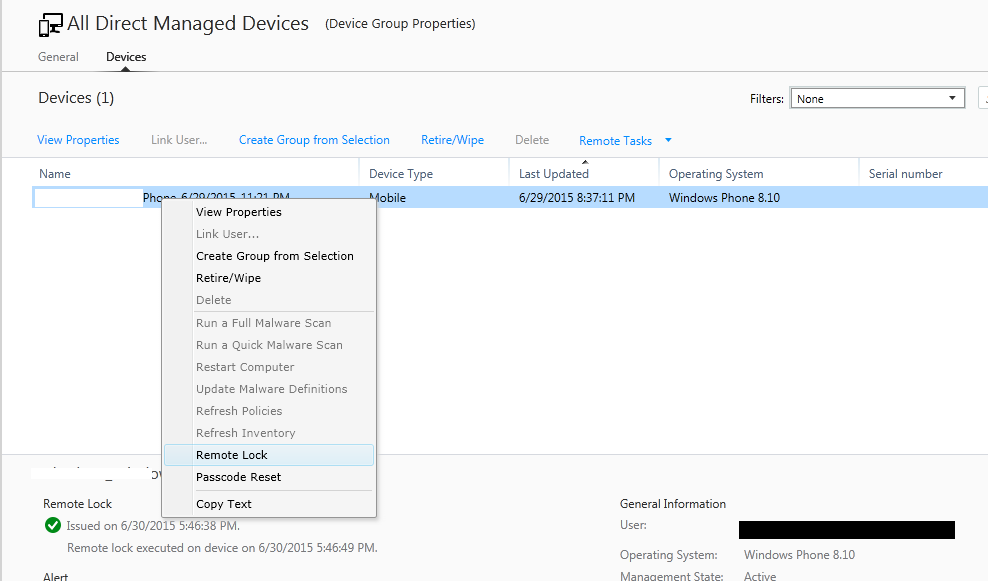Choose Create Group from Selection in context menu
Image resolution: width=988 pixels, height=581 pixels.
pos(275,255)
